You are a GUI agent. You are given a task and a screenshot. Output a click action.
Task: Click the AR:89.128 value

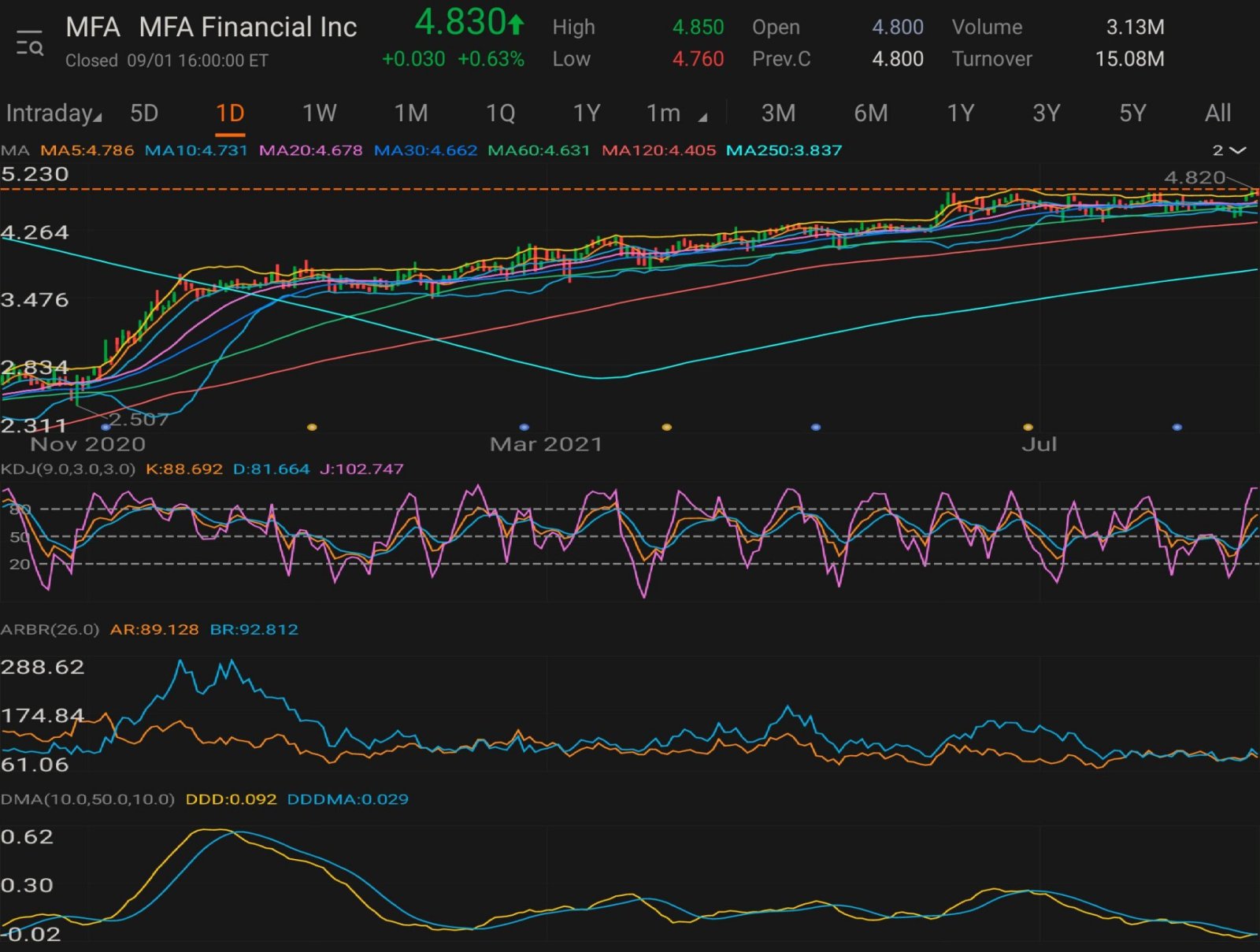(154, 629)
